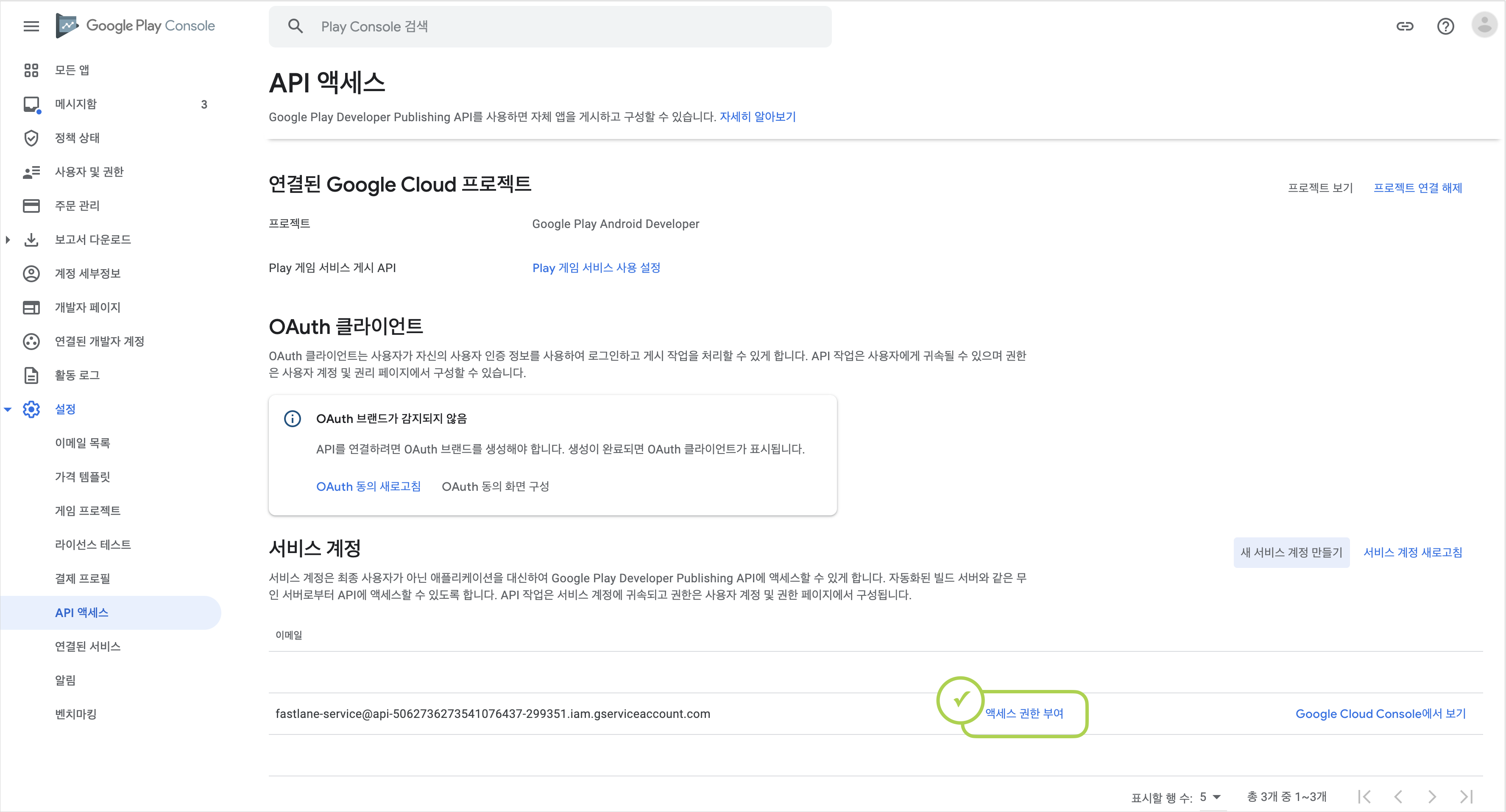Click the 메시지함 unread count 3
The height and width of the screenshot is (812, 1506).
(x=204, y=105)
